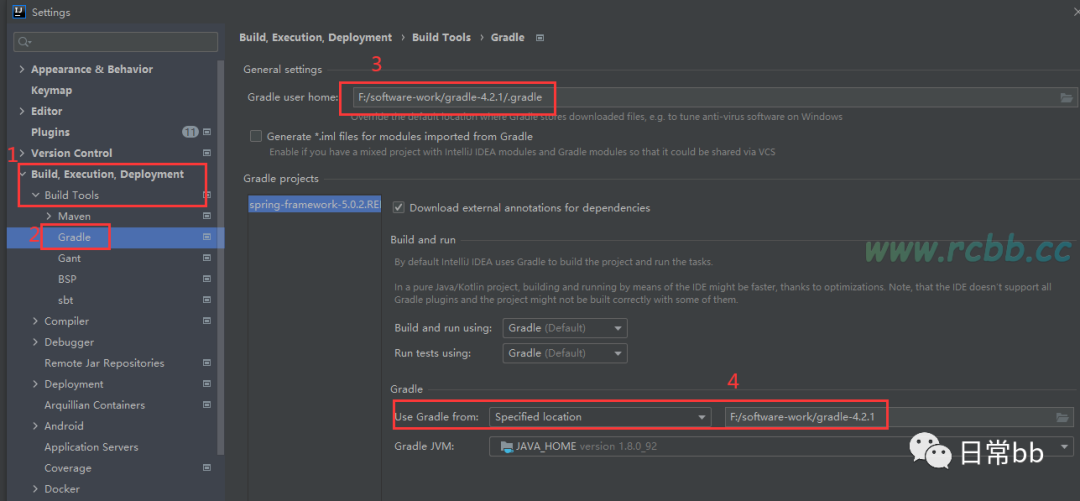Select Keymap in settings tree
Image resolution: width=1080 pixels, height=501 pixels.
click(51, 90)
